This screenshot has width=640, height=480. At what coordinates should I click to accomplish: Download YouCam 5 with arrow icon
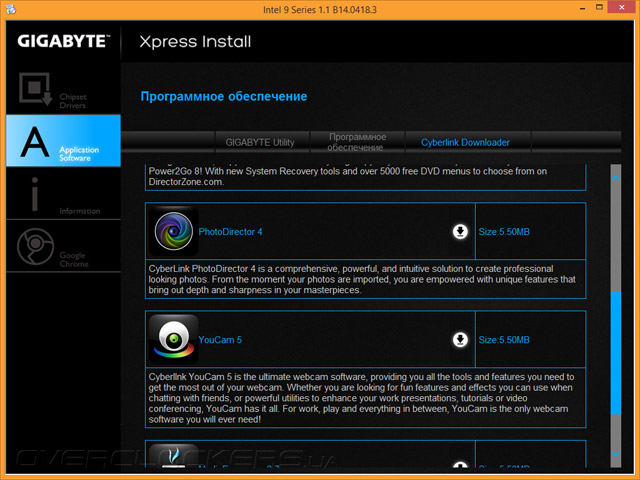click(x=460, y=340)
